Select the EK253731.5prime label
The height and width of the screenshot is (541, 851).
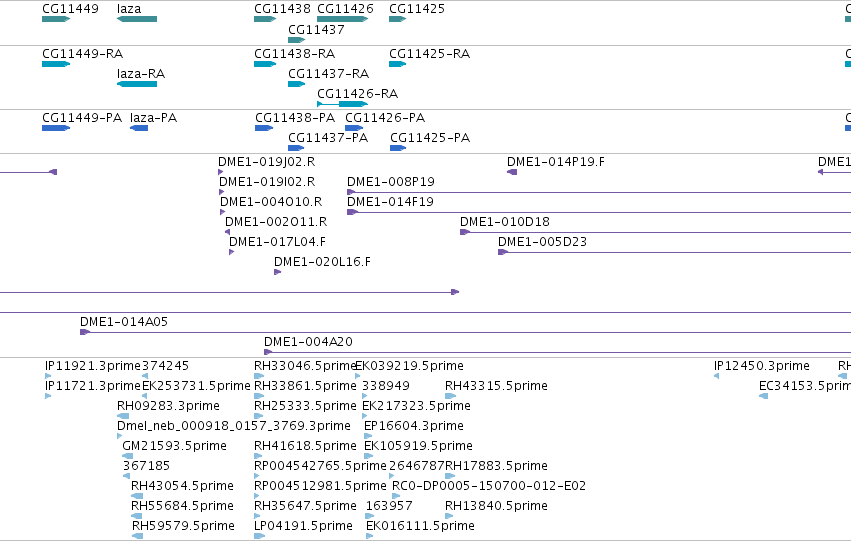pos(196,386)
